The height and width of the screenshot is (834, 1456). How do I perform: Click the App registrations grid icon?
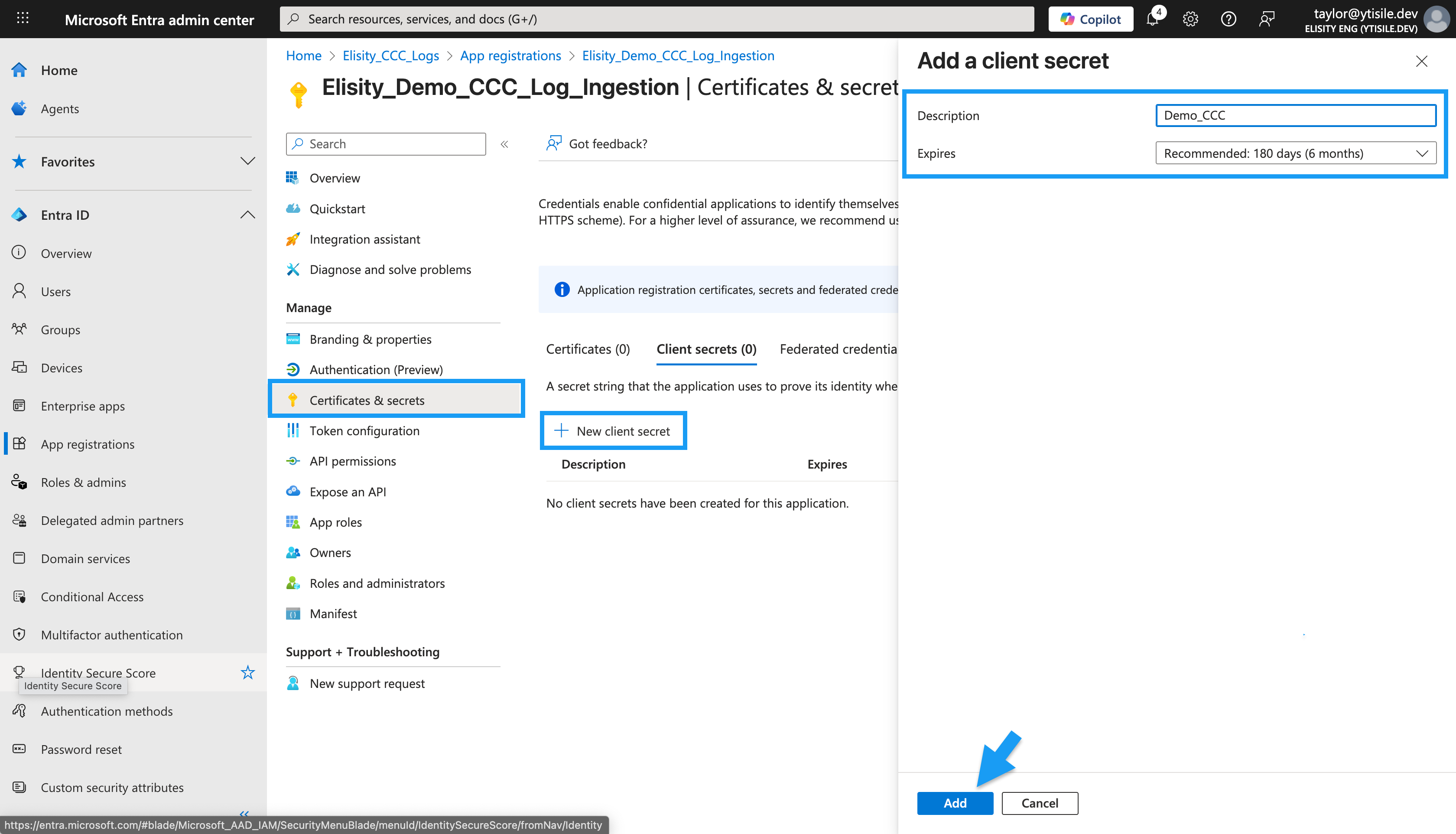[19, 444]
